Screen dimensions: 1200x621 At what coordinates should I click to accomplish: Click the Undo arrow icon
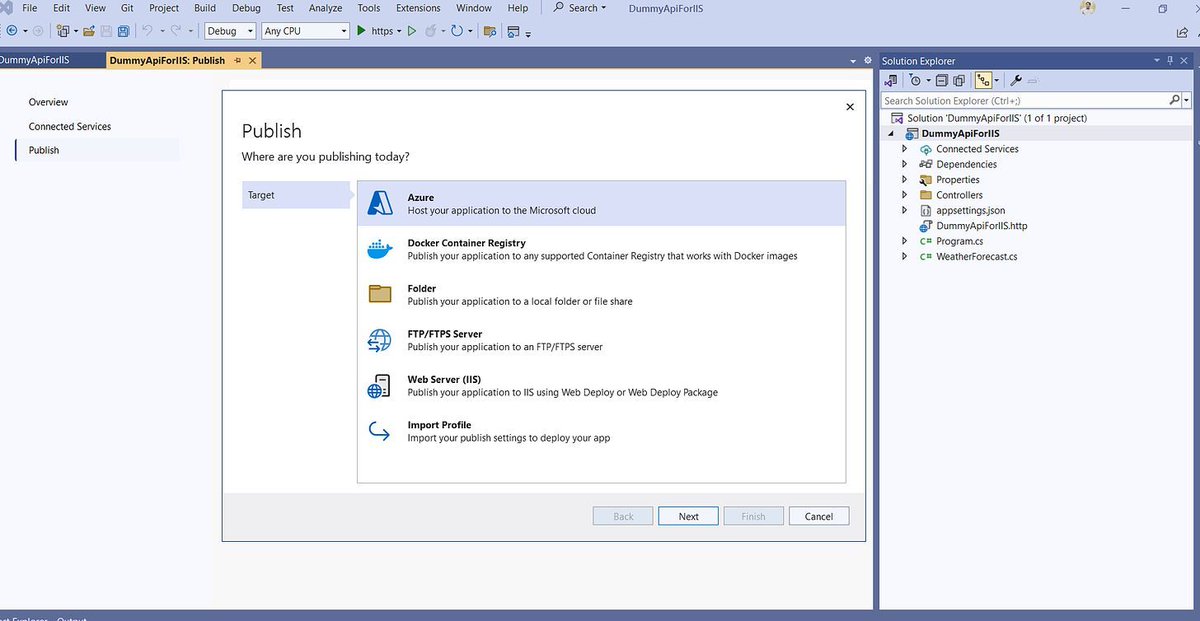[x=147, y=31]
